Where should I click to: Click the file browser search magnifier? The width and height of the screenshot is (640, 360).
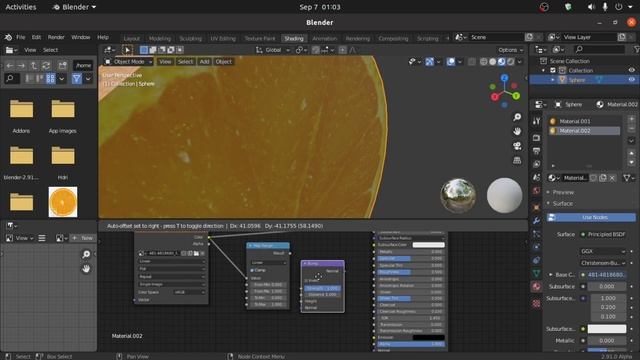pyautogui.click(x=11, y=78)
